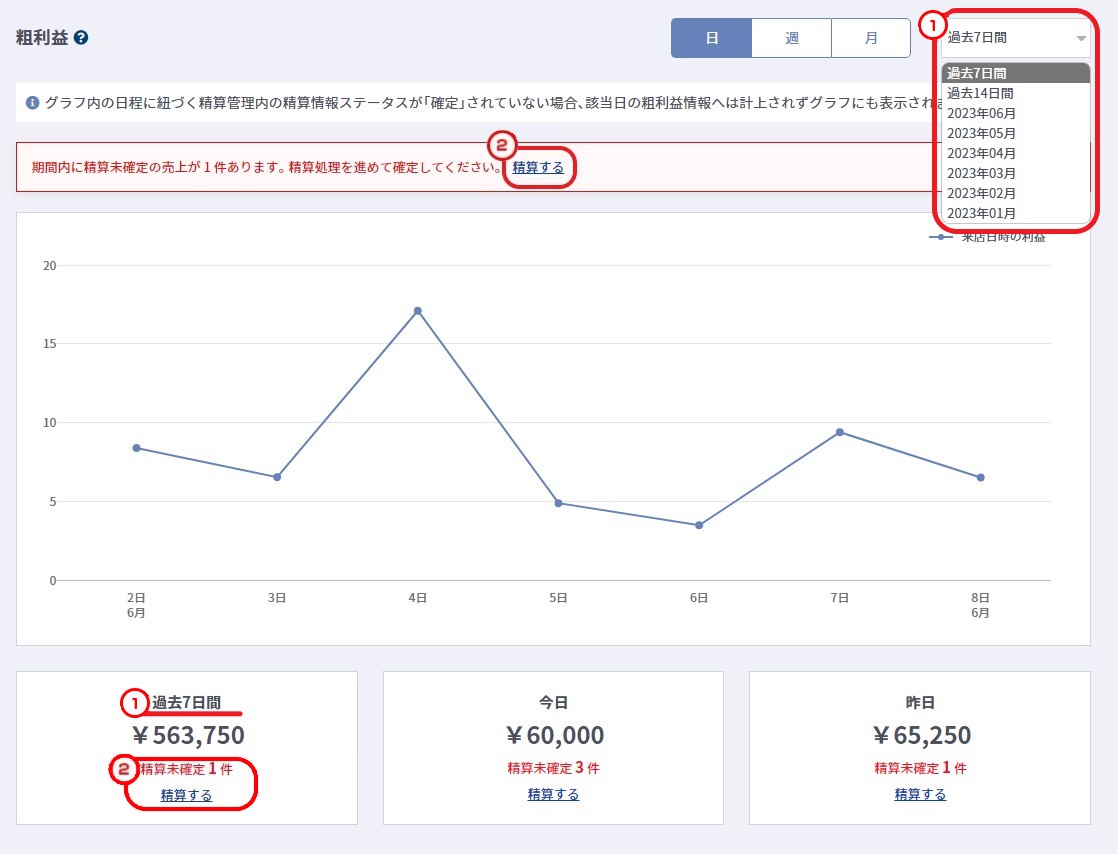Image resolution: width=1118 pixels, height=854 pixels.
Task: Switch graph to 日 view
Action: (711, 38)
